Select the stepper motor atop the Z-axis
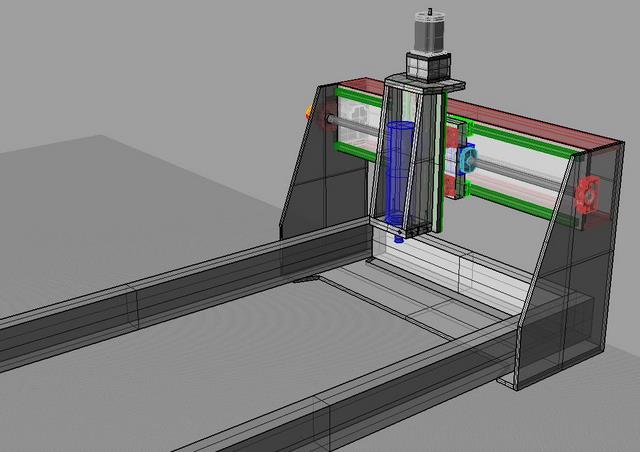The width and height of the screenshot is (640, 452). point(429,31)
